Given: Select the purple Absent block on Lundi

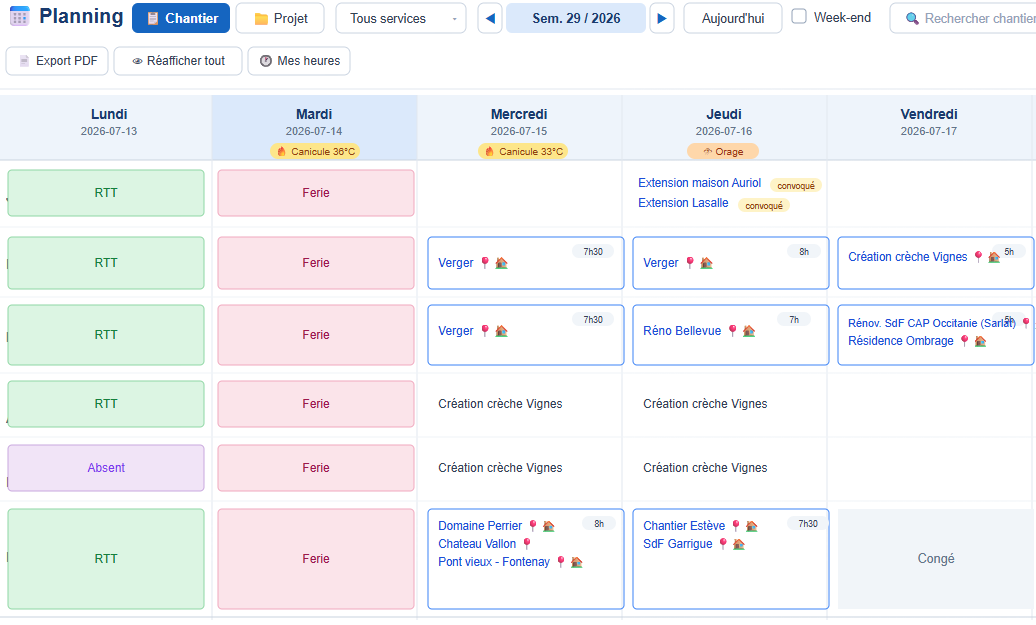Looking at the screenshot, I should (x=106, y=468).
